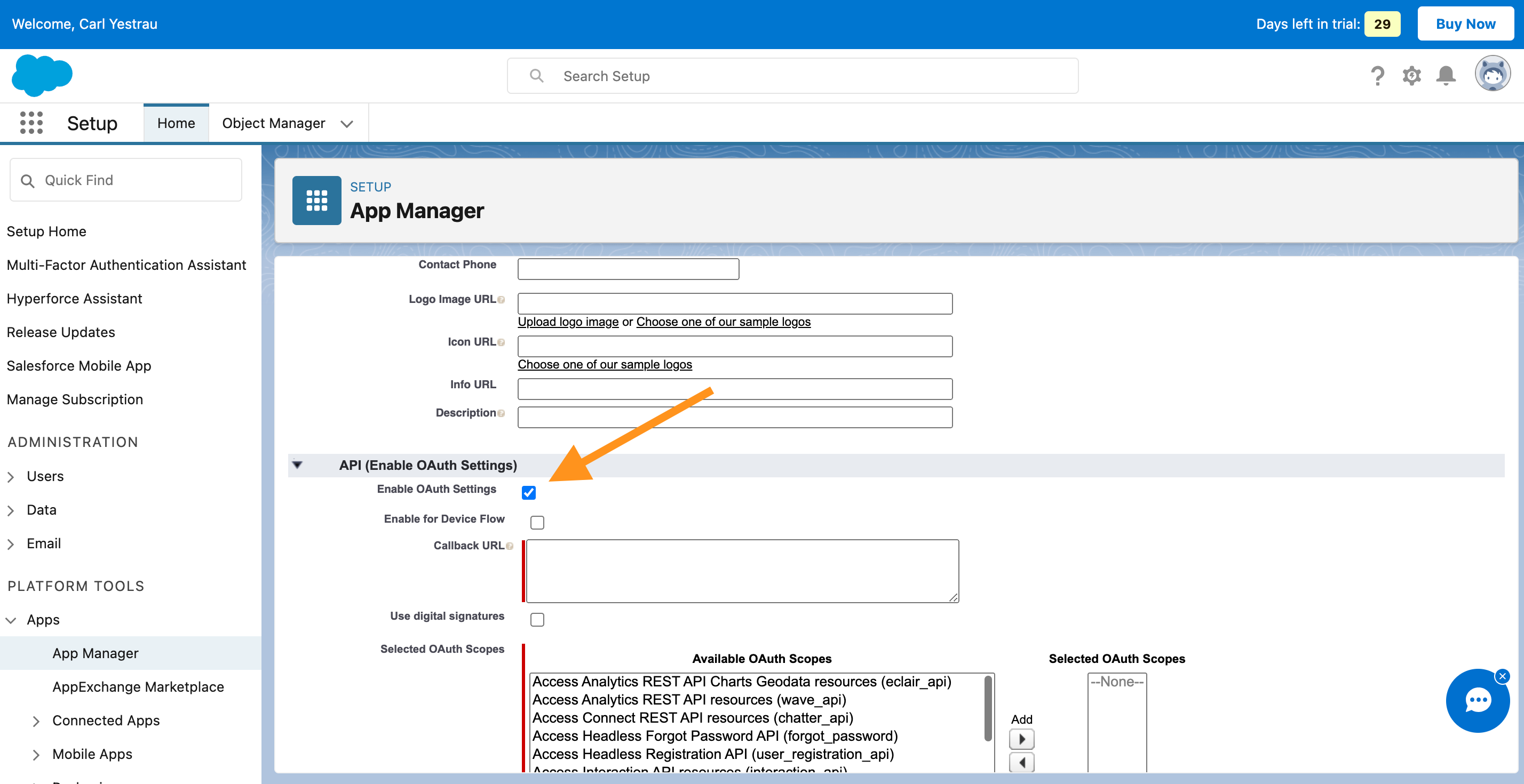This screenshot has width=1524, height=784.
Task: Select Access Connect REST API resources (chatter_api)
Action: pyautogui.click(x=692, y=718)
